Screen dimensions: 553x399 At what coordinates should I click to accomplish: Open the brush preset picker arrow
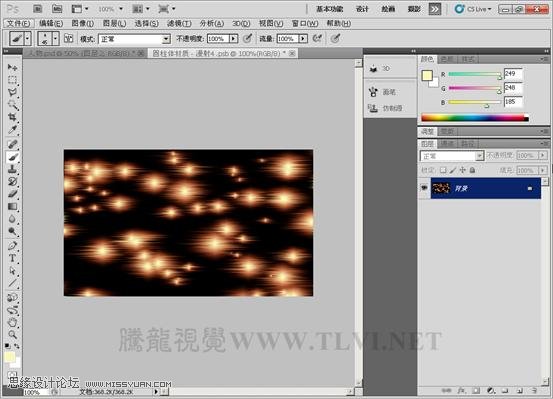point(55,38)
